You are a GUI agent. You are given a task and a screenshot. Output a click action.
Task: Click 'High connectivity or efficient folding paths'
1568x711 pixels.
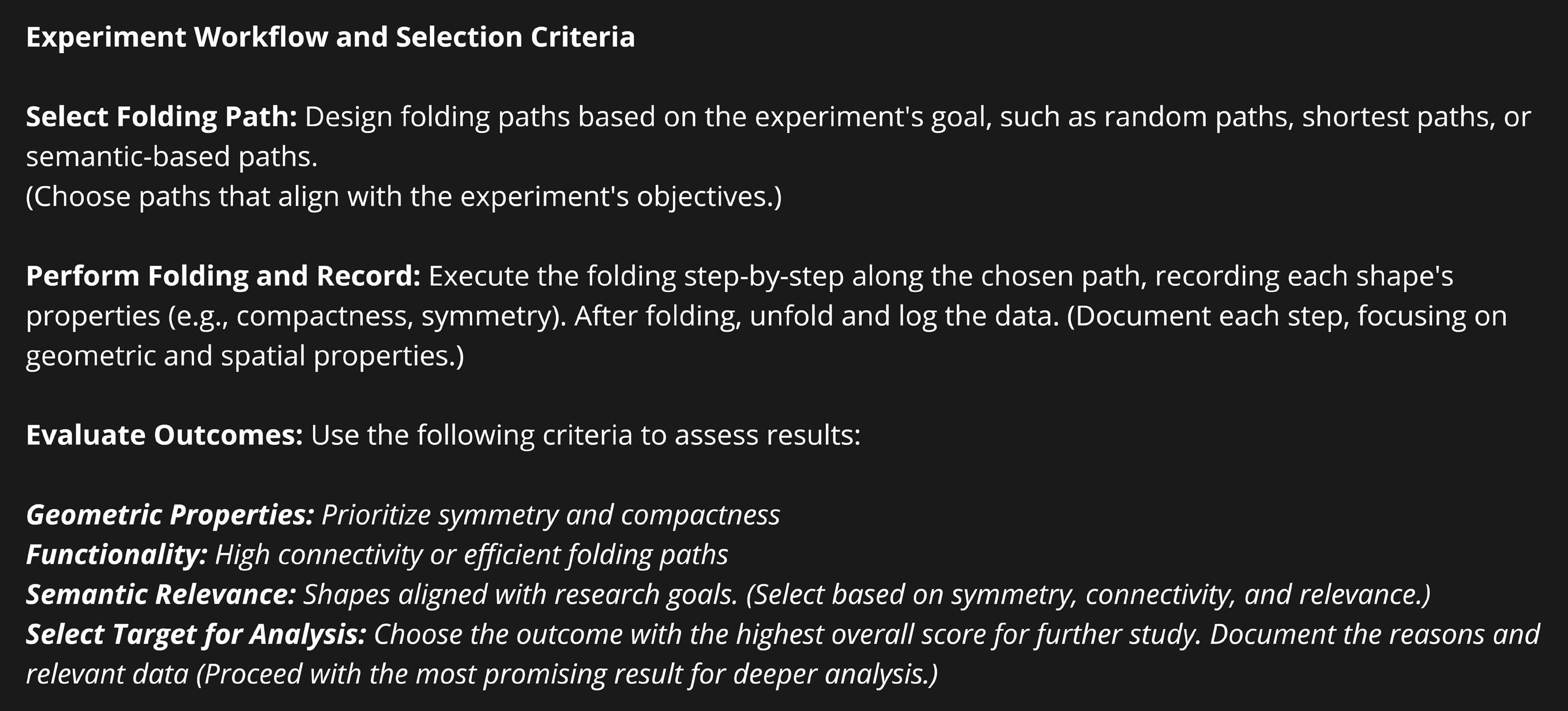click(471, 555)
